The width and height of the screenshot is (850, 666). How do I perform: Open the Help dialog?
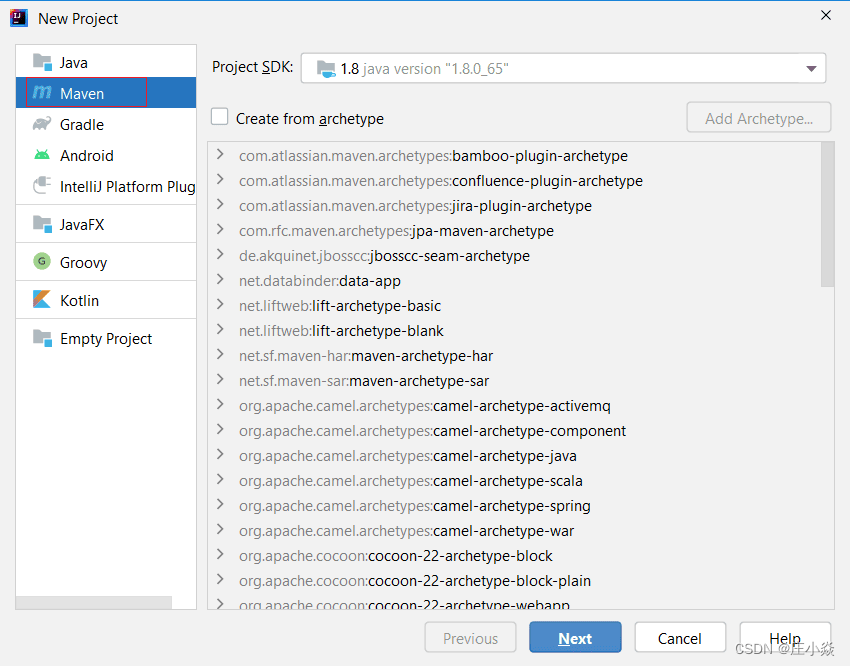tap(785, 637)
